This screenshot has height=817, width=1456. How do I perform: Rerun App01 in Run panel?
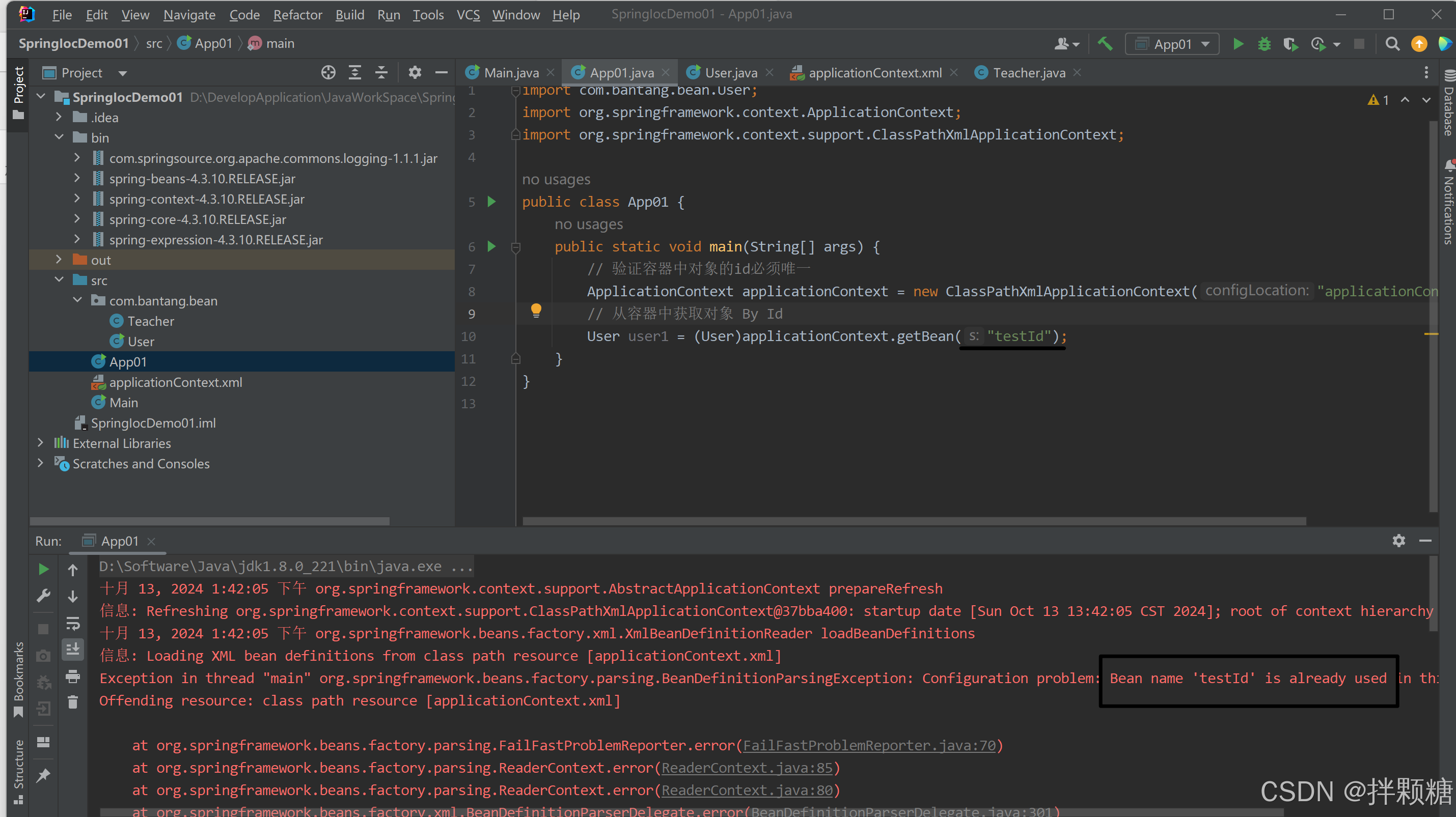tap(43, 569)
